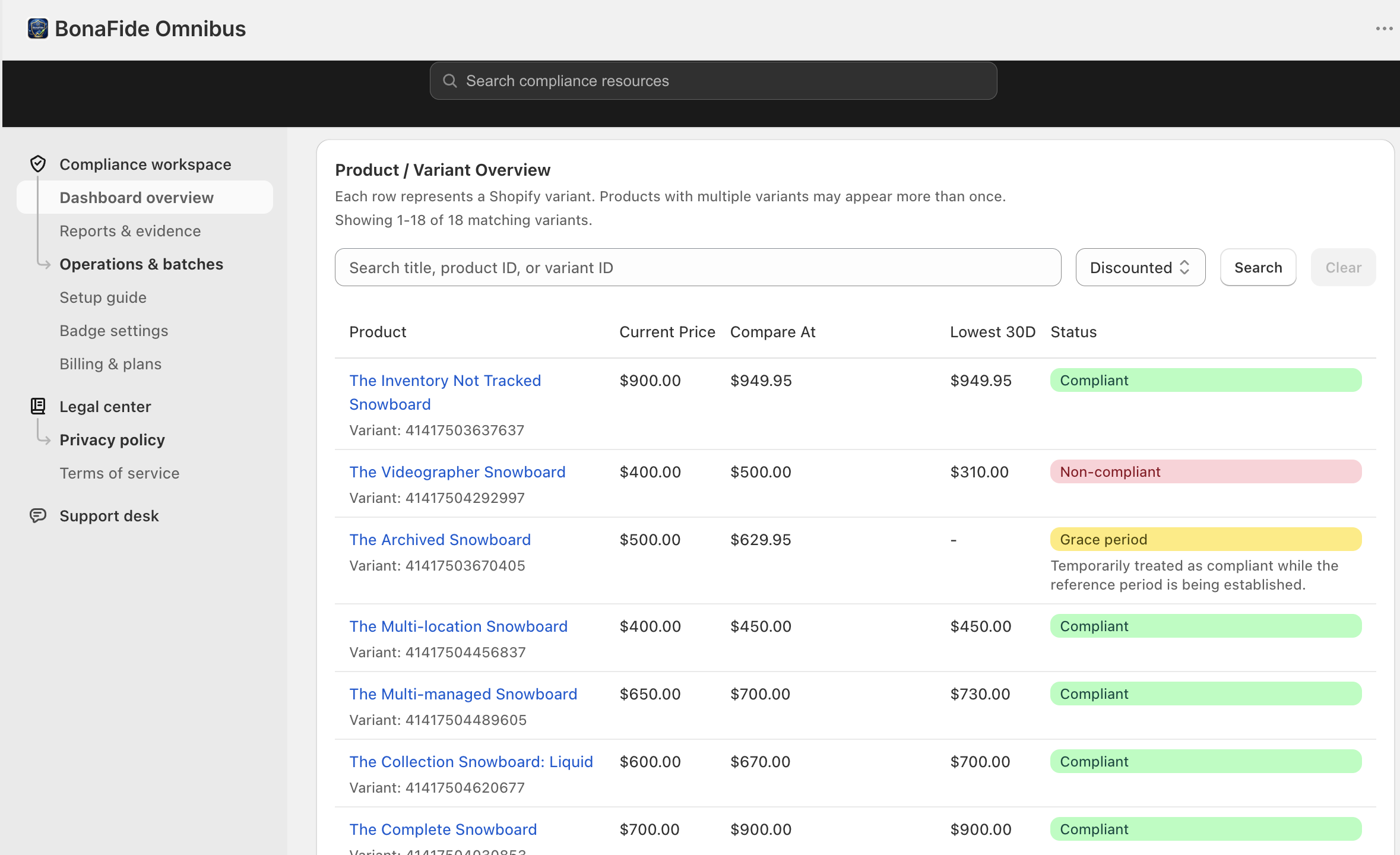
Task: Click the Status column header
Action: coord(1073,332)
